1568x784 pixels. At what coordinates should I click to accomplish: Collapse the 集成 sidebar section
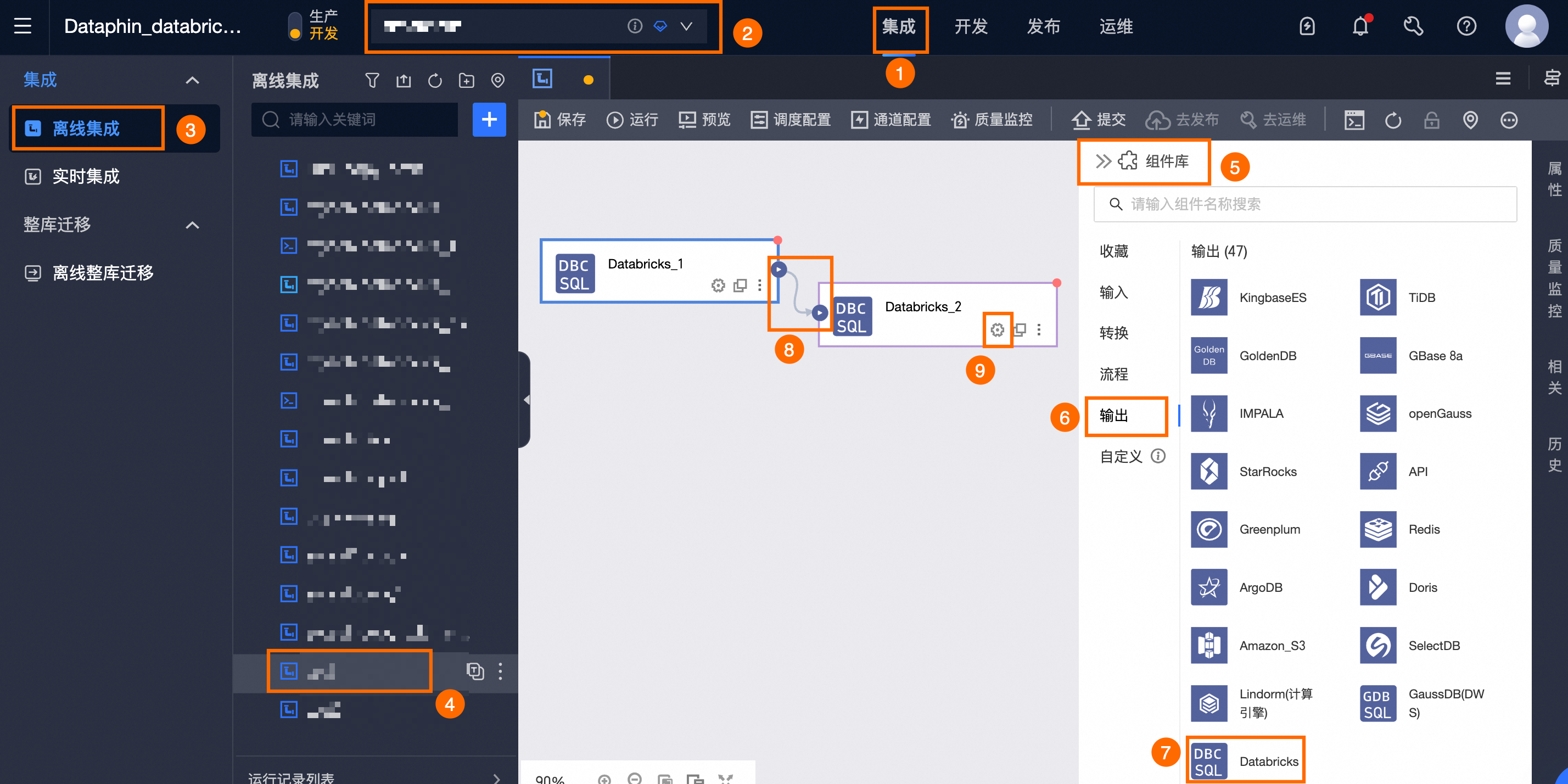tap(192, 80)
